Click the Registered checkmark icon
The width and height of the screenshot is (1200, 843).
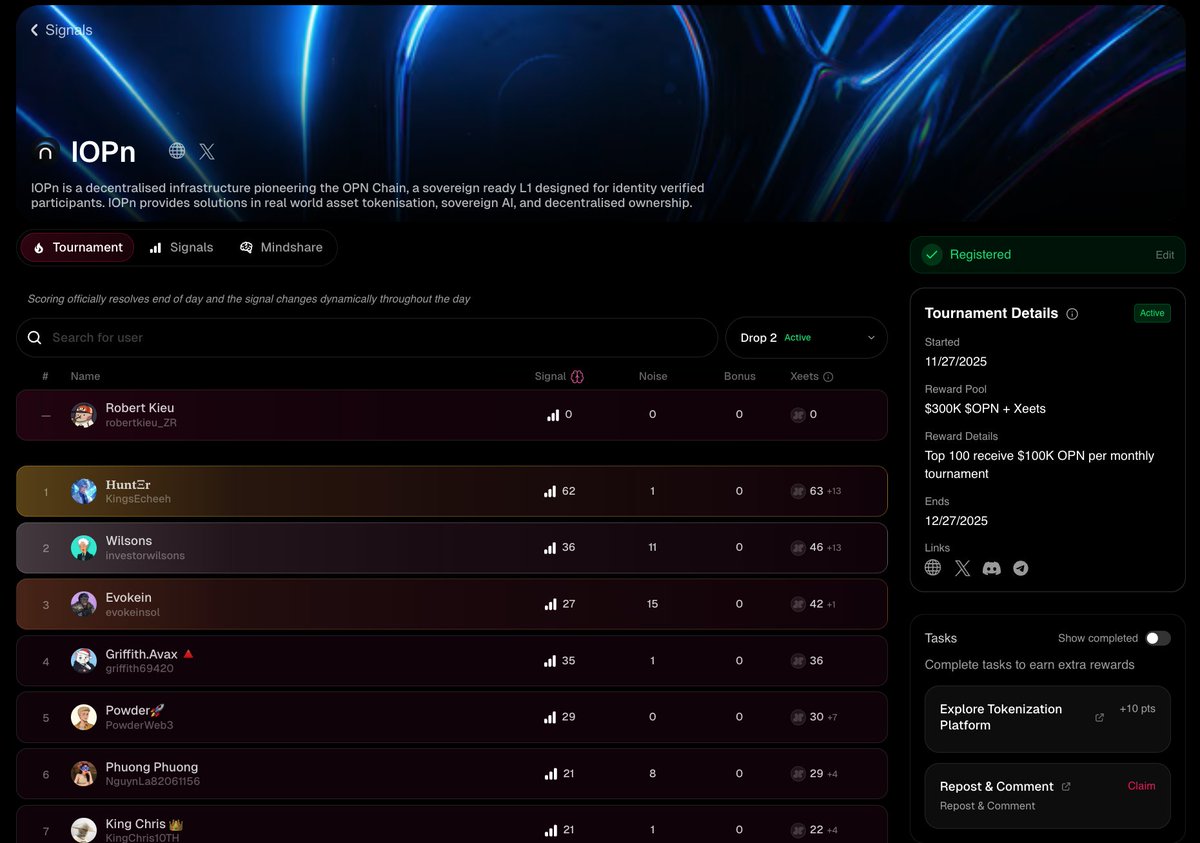[932, 255]
